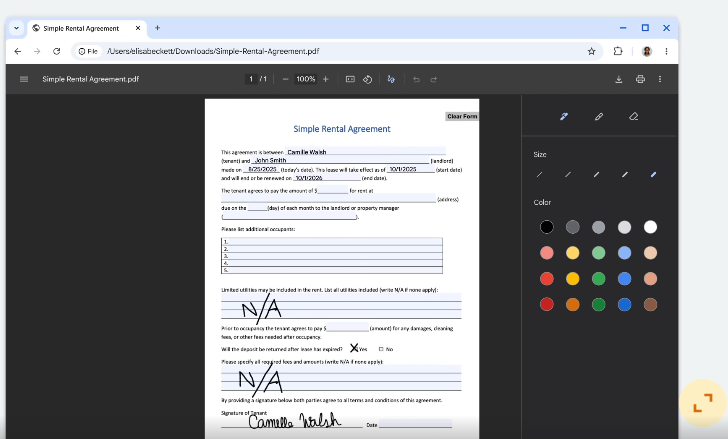Switch to Simple Rental Agreement tab

click(87, 28)
